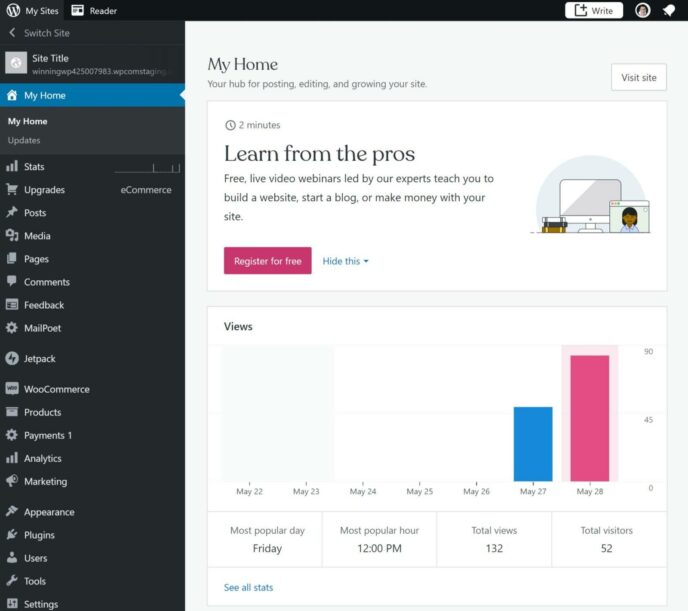688x611 pixels.
Task: Click the Media icon
Action: [x=12, y=236]
